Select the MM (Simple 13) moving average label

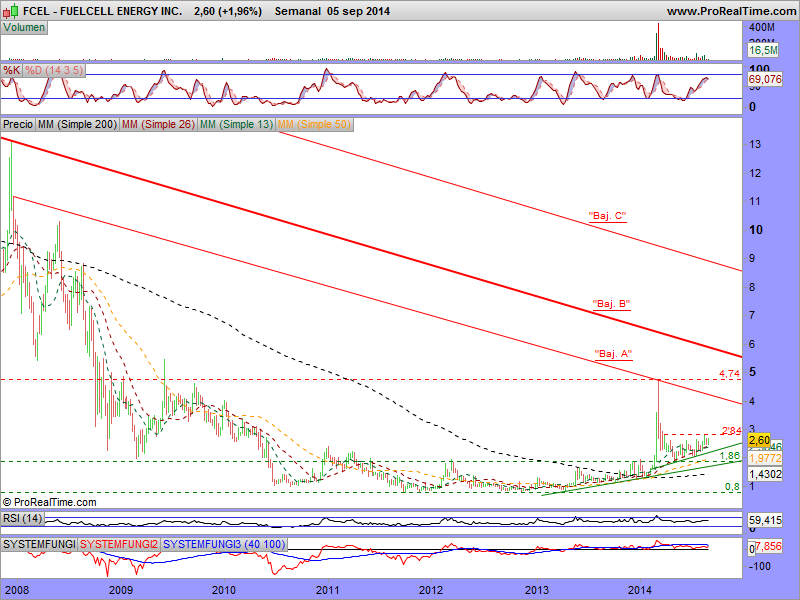pyautogui.click(x=236, y=124)
